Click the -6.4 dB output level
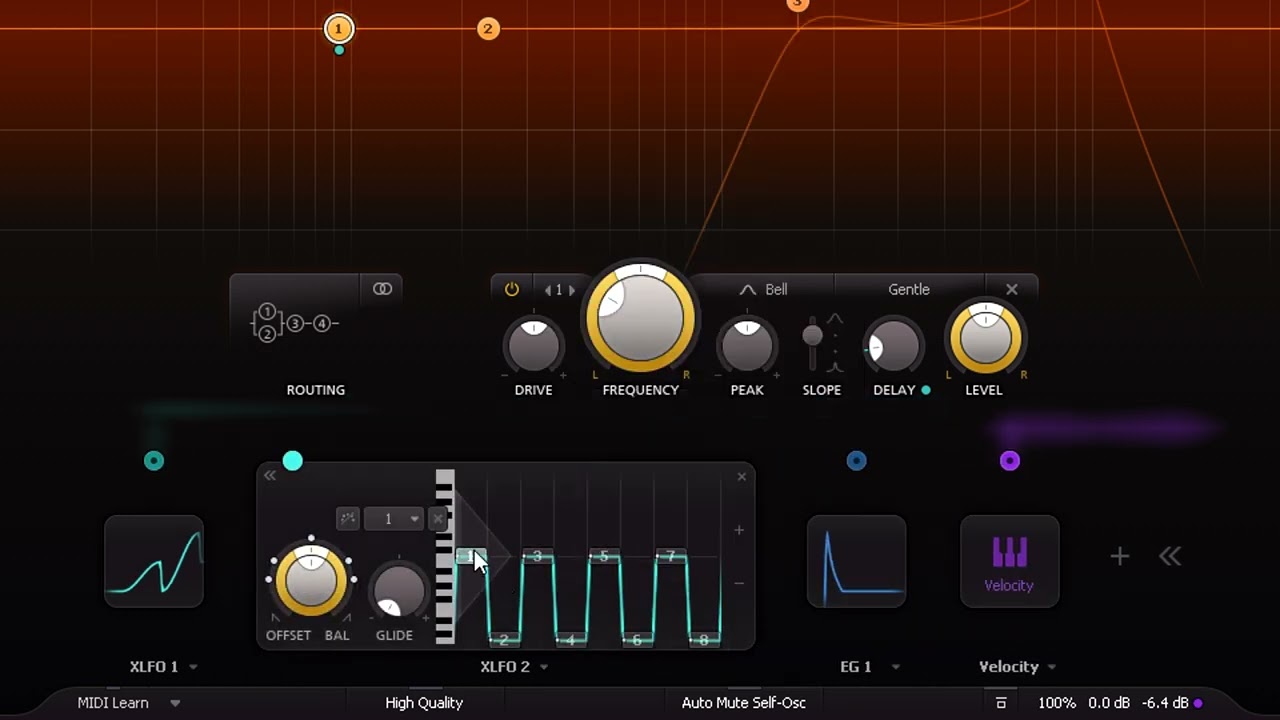 1165,703
